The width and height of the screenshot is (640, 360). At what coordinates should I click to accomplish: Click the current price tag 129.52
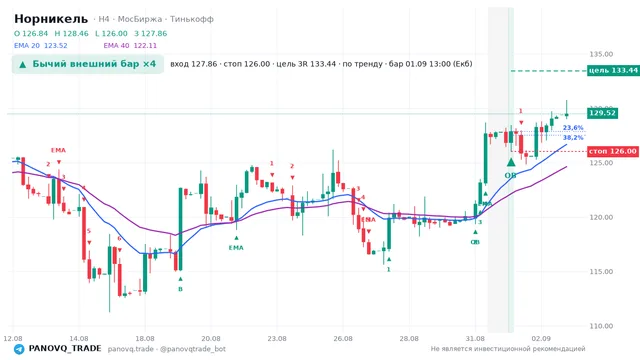(x=602, y=113)
